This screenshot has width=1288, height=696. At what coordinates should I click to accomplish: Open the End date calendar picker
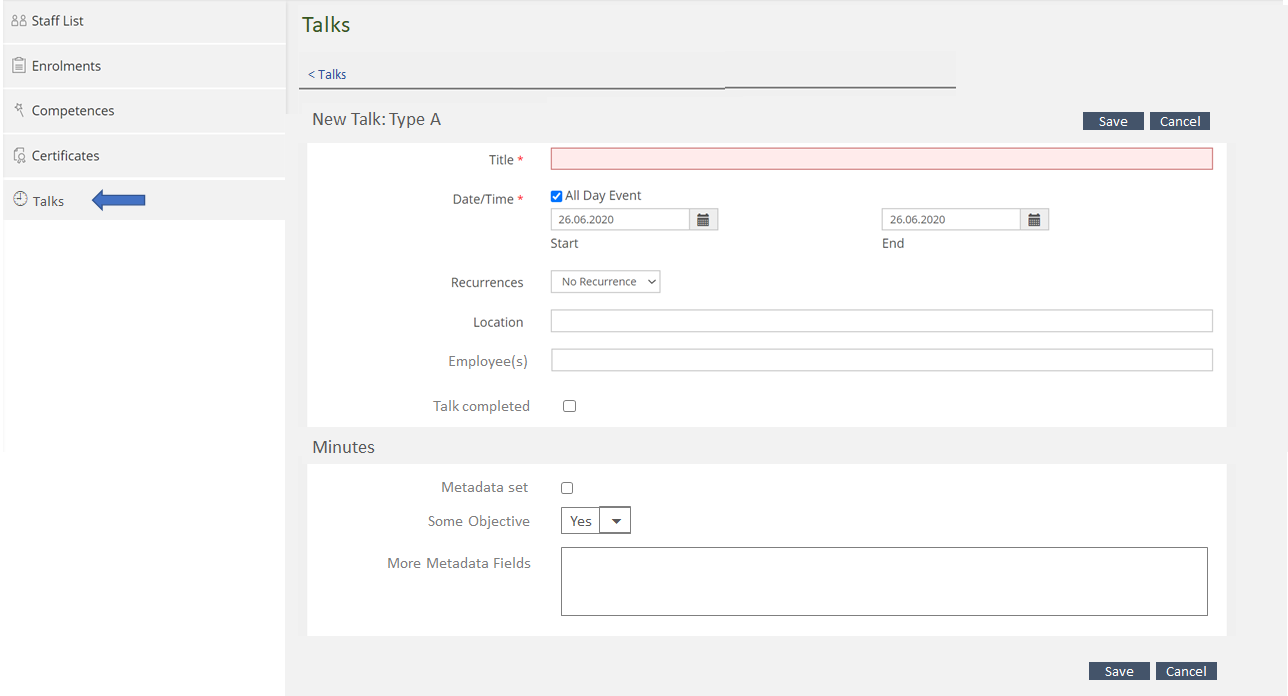(x=1034, y=220)
